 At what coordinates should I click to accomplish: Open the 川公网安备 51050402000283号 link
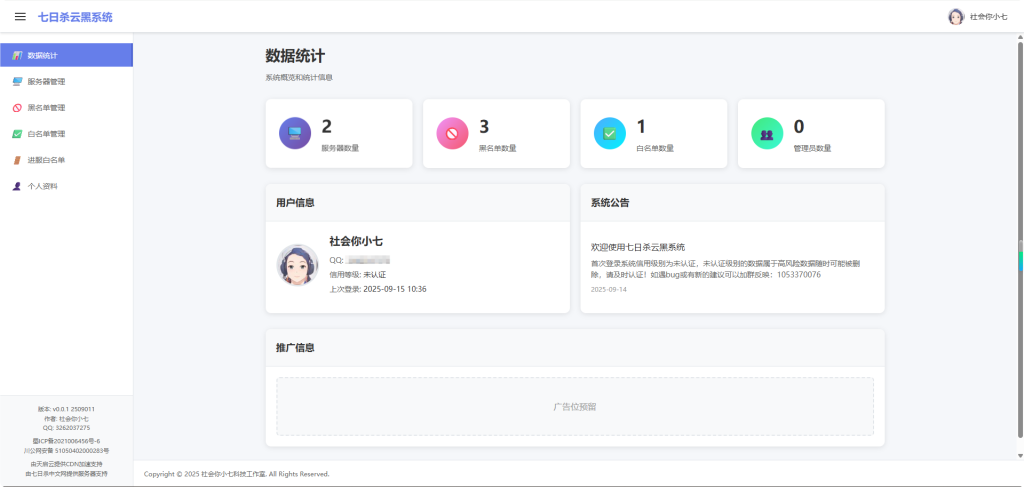click(66, 450)
